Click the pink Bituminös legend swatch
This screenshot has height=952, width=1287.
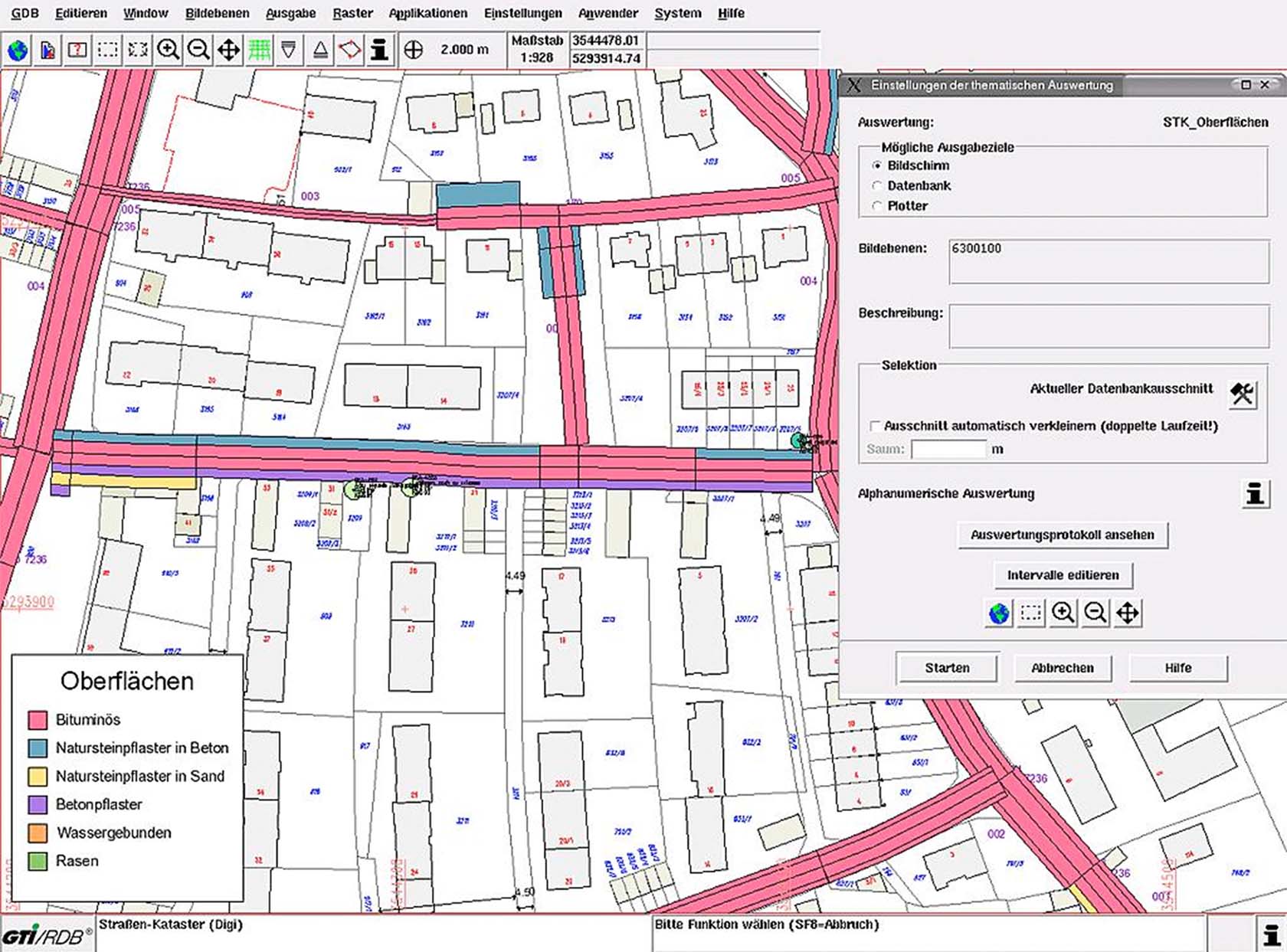tap(38, 720)
